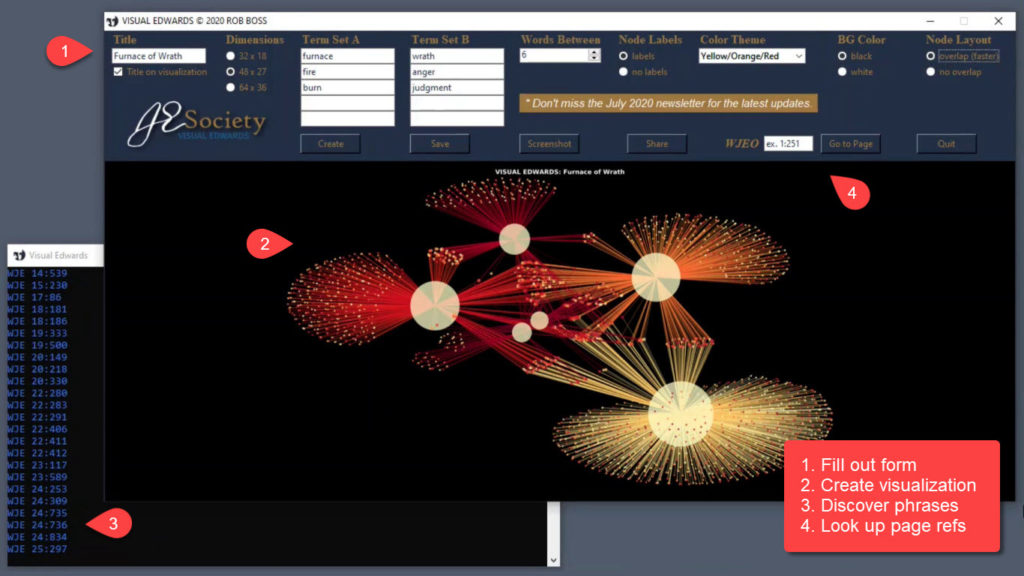Click the 'WJE 23:117' console line

pos(37,465)
